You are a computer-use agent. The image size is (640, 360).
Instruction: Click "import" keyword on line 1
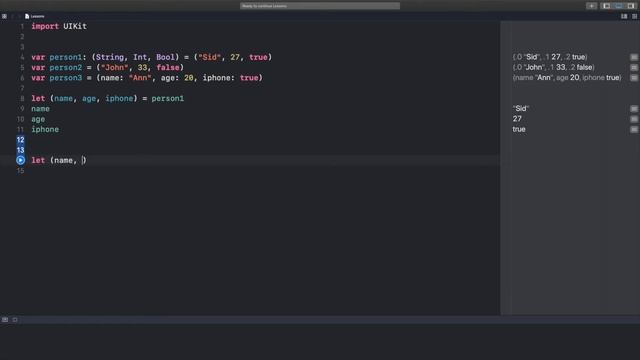45,26
